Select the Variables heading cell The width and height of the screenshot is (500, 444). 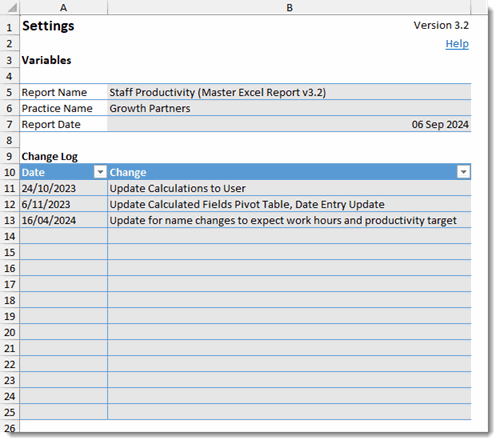tap(63, 60)
